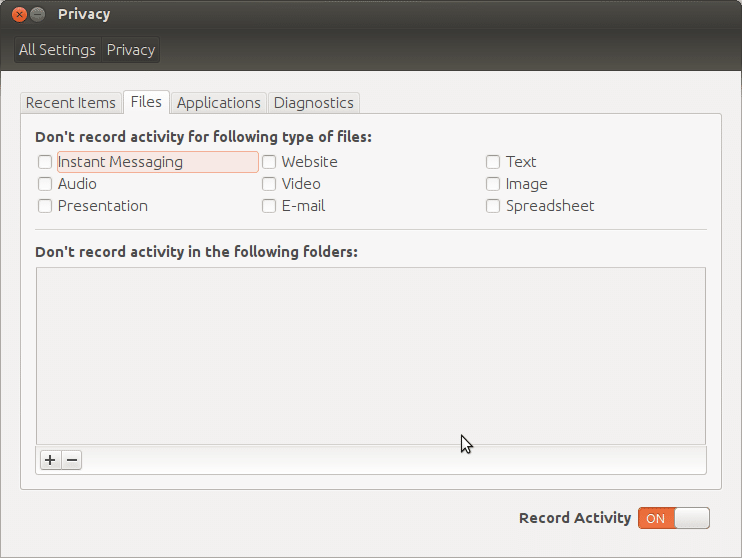Screen dimensions: 742x558
Task: Select the Video checkbox
Action: tap(269, 184)
